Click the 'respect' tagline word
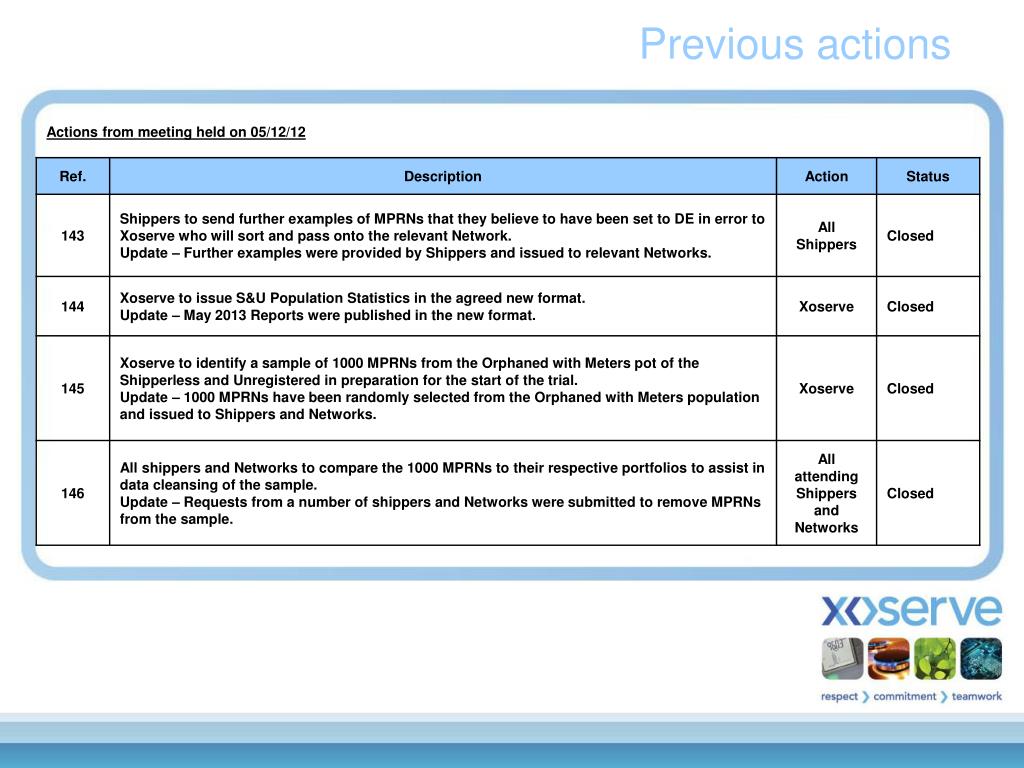This screenshot has width=1024, height=768. [839, 697]
